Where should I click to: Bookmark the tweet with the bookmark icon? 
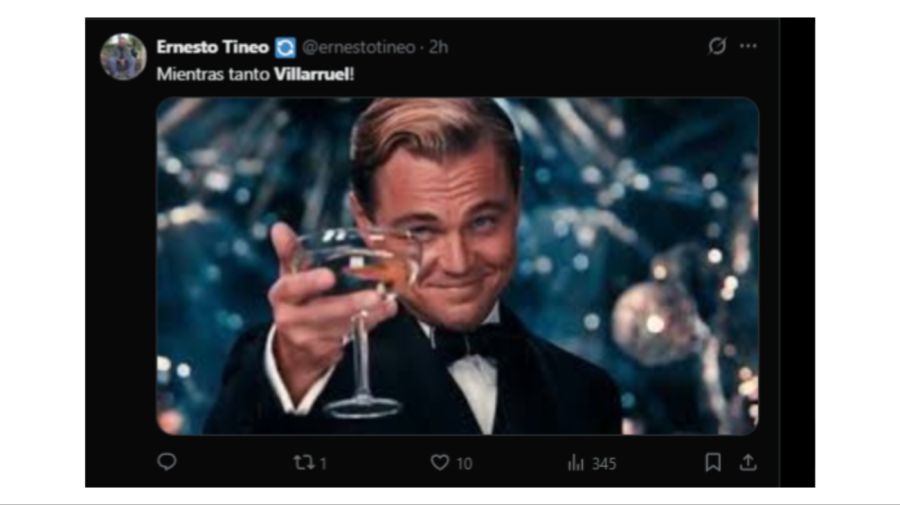click(x=713, y=462)
